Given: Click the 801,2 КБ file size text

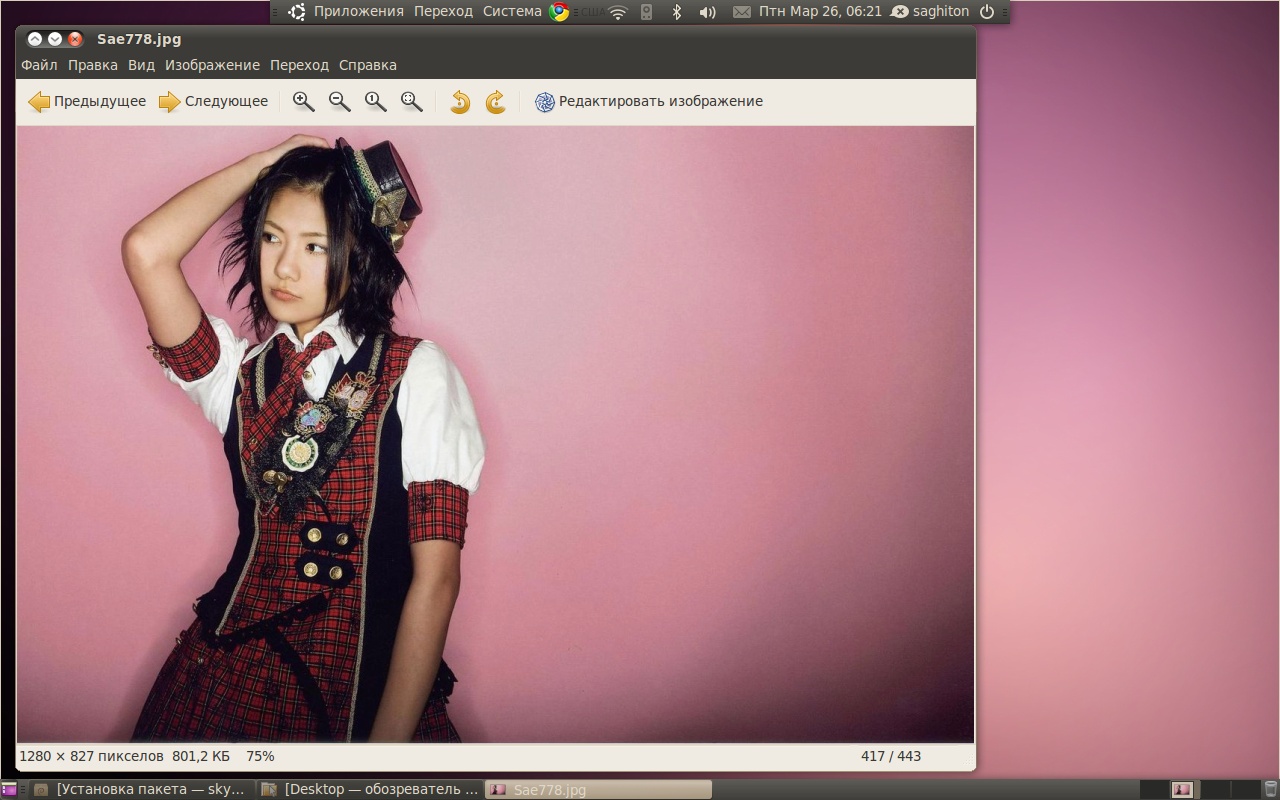Looking at the screenshot, I should 201,756.
